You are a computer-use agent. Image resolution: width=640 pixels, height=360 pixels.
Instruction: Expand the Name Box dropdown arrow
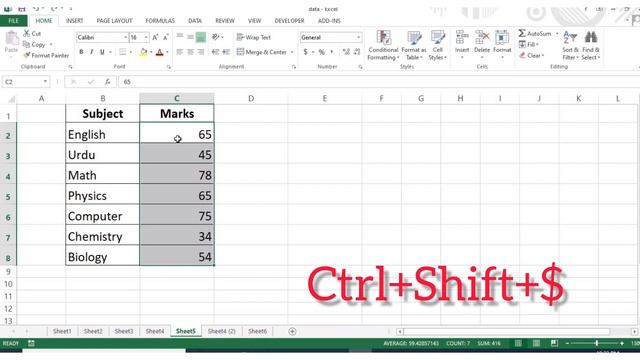(x=45, y=82)
